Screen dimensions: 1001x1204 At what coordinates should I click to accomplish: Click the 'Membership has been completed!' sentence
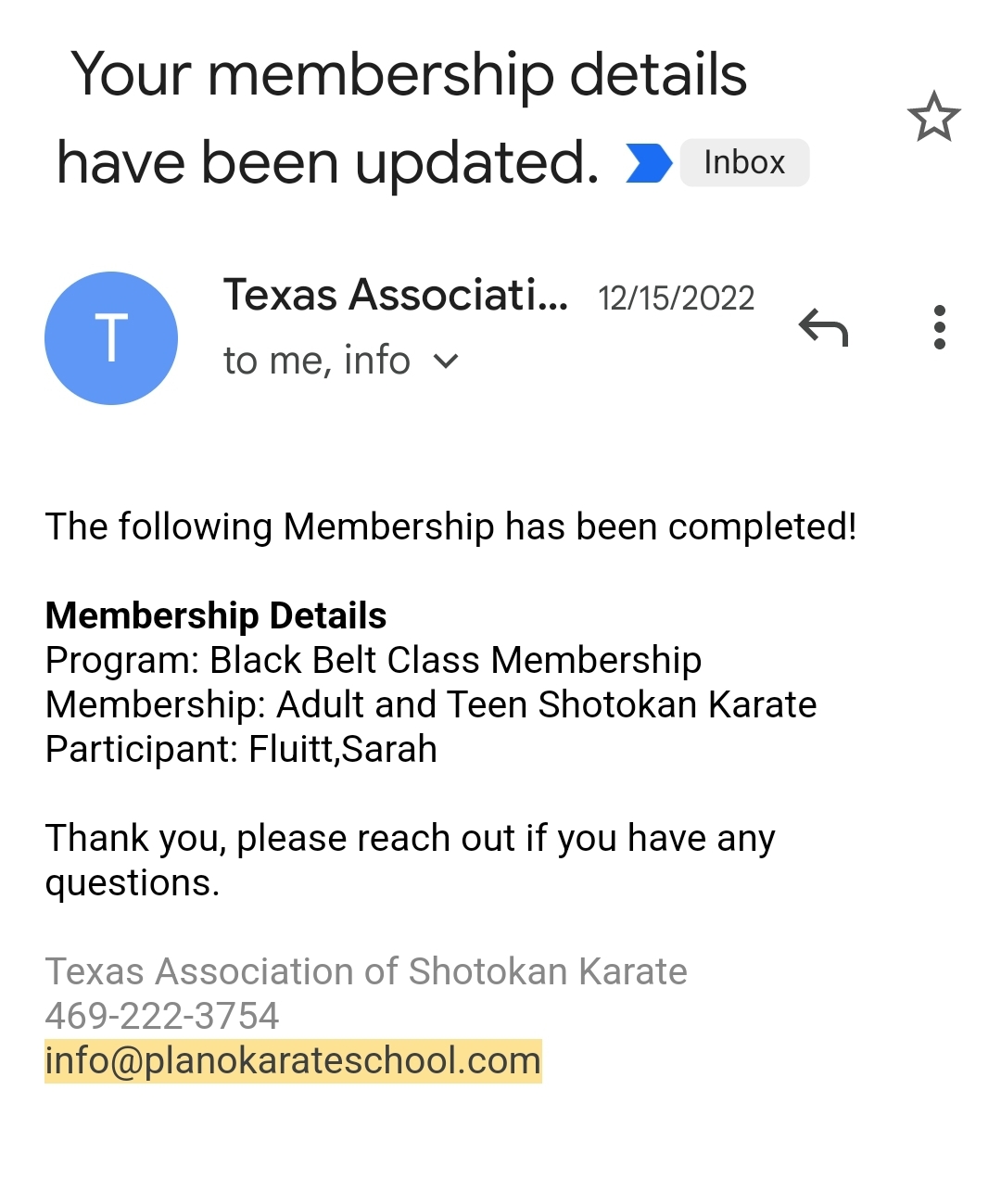point(450,526)
